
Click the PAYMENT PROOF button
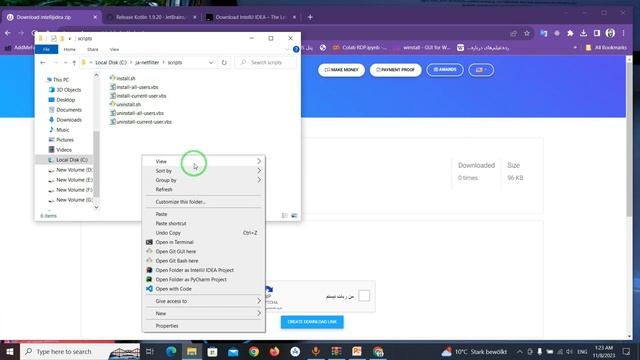point(395,70)
